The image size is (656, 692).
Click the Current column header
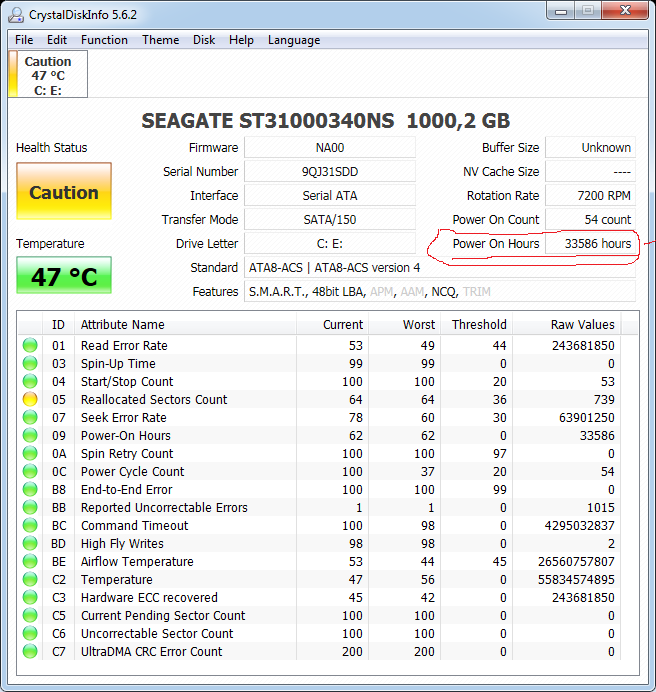pos(332,324)
